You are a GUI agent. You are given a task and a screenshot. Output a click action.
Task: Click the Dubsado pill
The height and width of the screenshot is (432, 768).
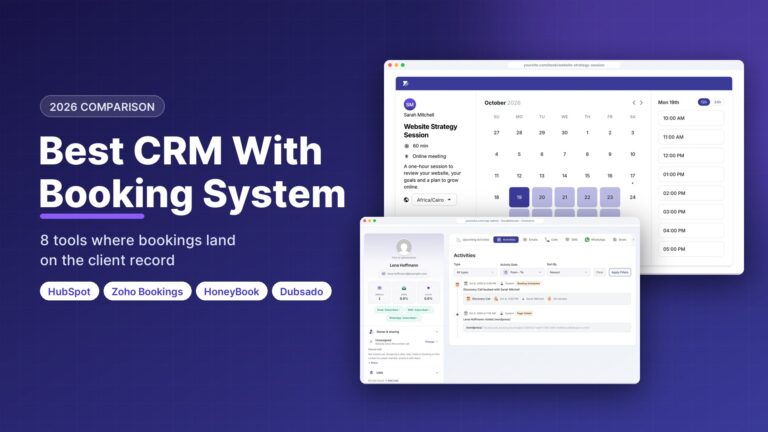point(302,291)
